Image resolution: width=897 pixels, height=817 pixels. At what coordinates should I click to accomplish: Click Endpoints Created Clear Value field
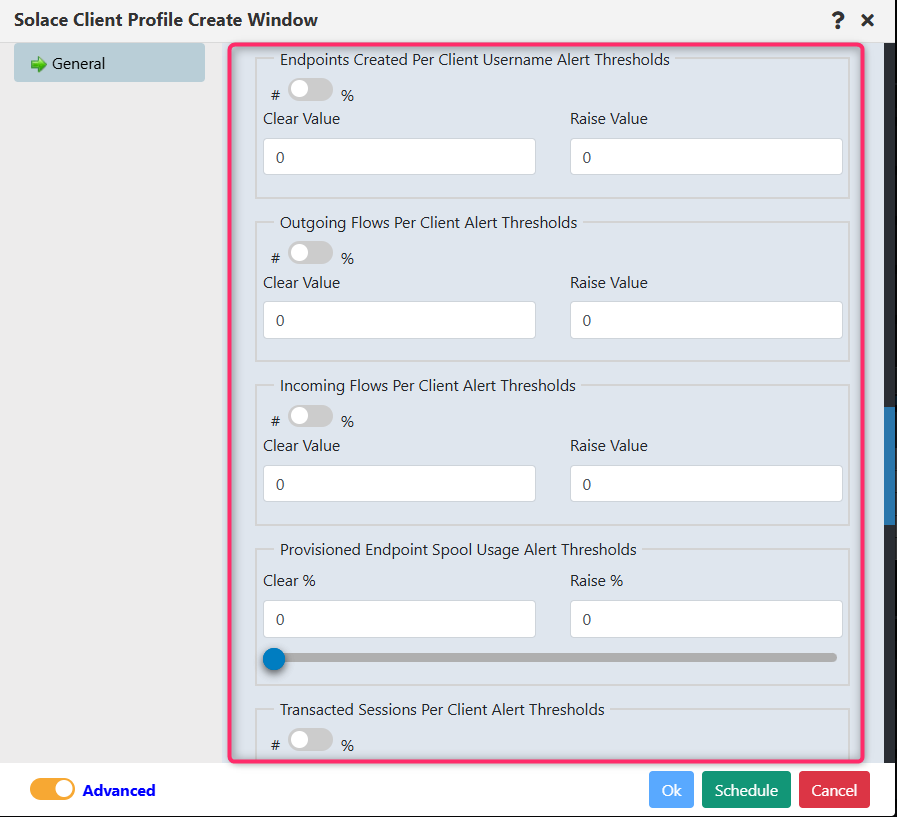[x=399, y=157]
